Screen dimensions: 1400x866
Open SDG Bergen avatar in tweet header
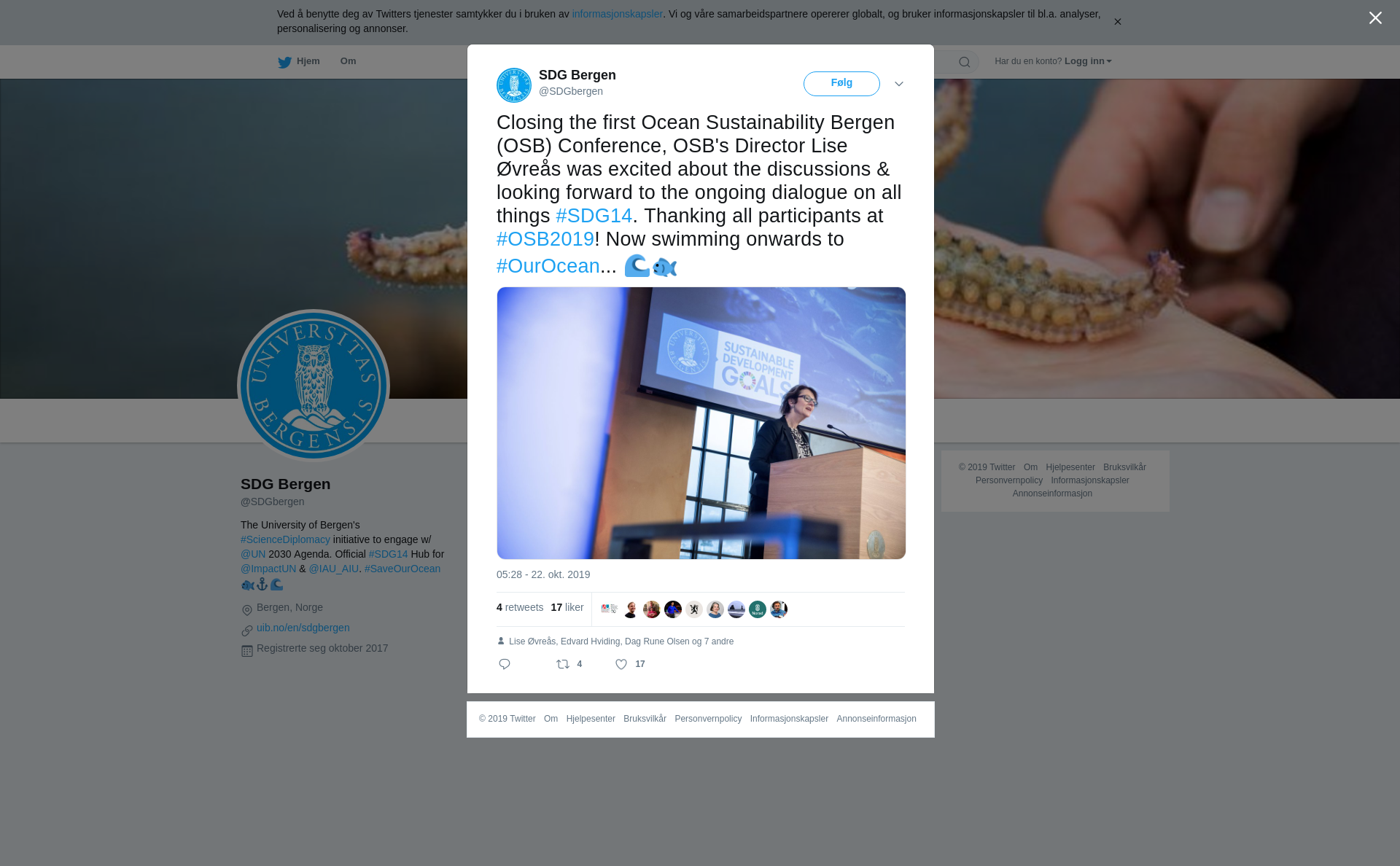pyautogui.click(x=514, y=85)
